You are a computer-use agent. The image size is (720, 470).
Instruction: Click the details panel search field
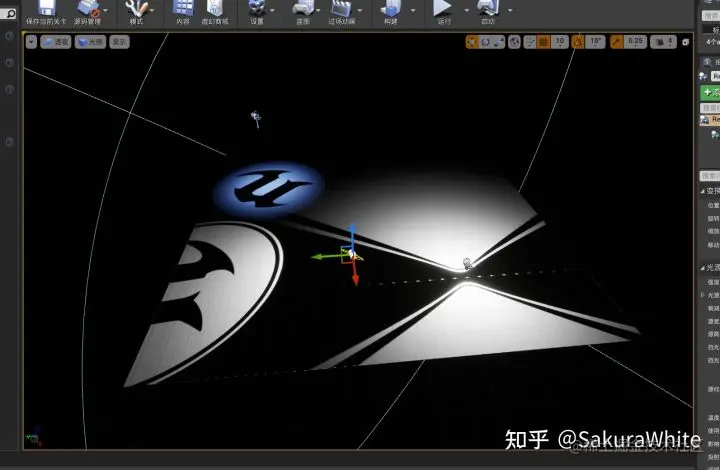710,176
